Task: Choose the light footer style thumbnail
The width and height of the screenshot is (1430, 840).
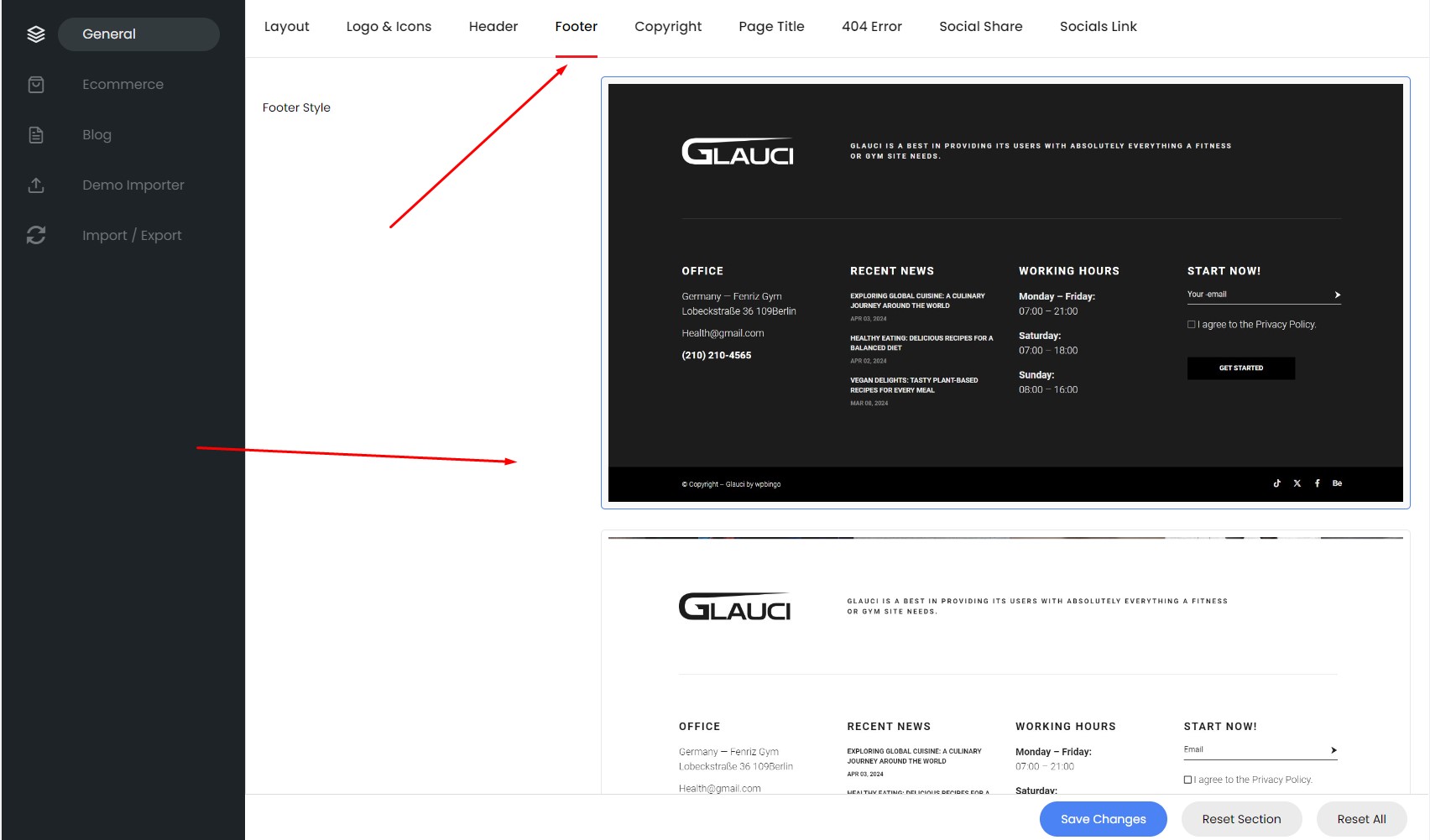Action: pyautogui.click(x=1005, y=663)
